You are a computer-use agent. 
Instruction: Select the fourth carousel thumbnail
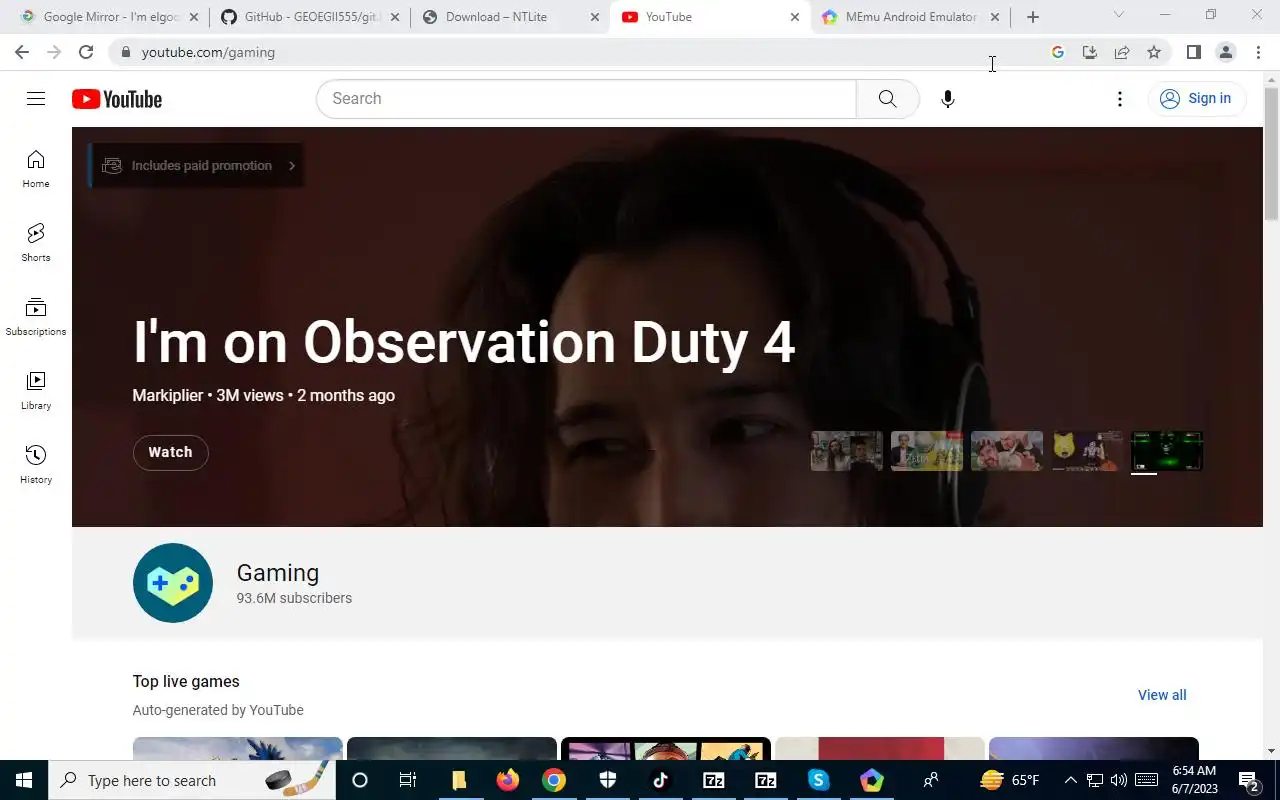pos(1087,451)
